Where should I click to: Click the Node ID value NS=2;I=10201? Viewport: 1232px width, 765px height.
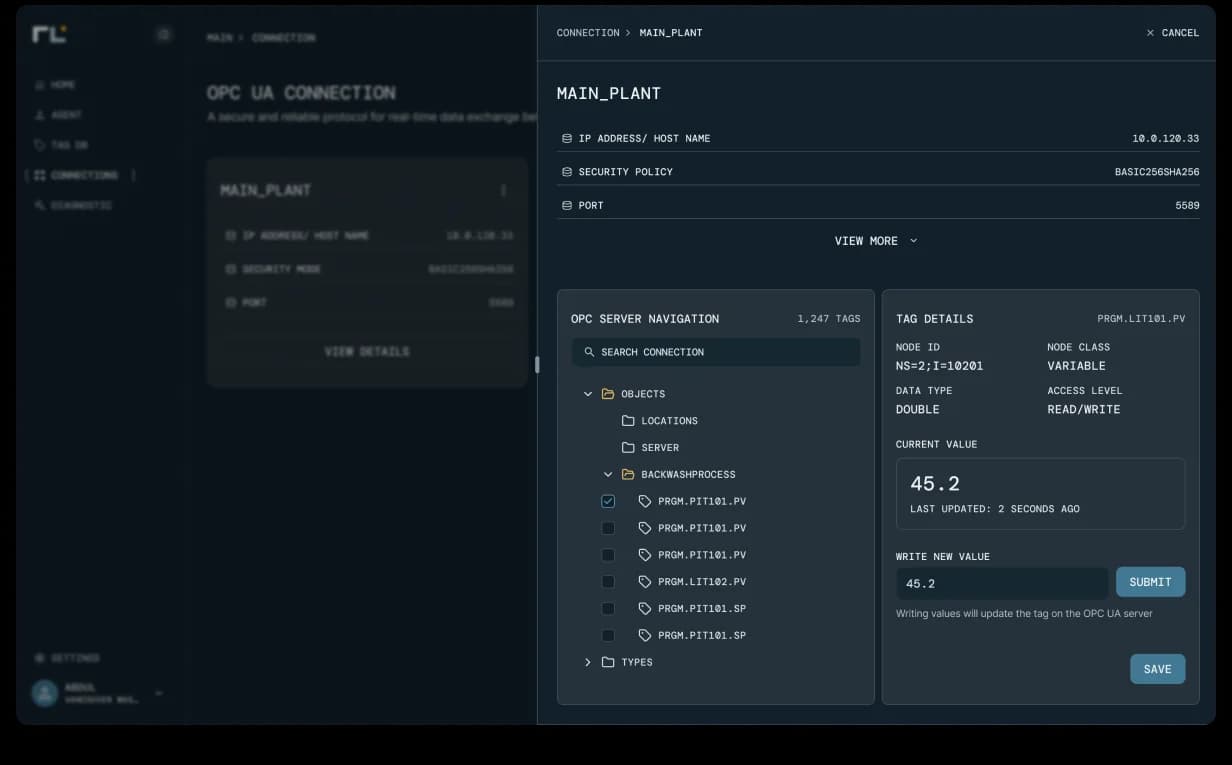tap(939, 366)
